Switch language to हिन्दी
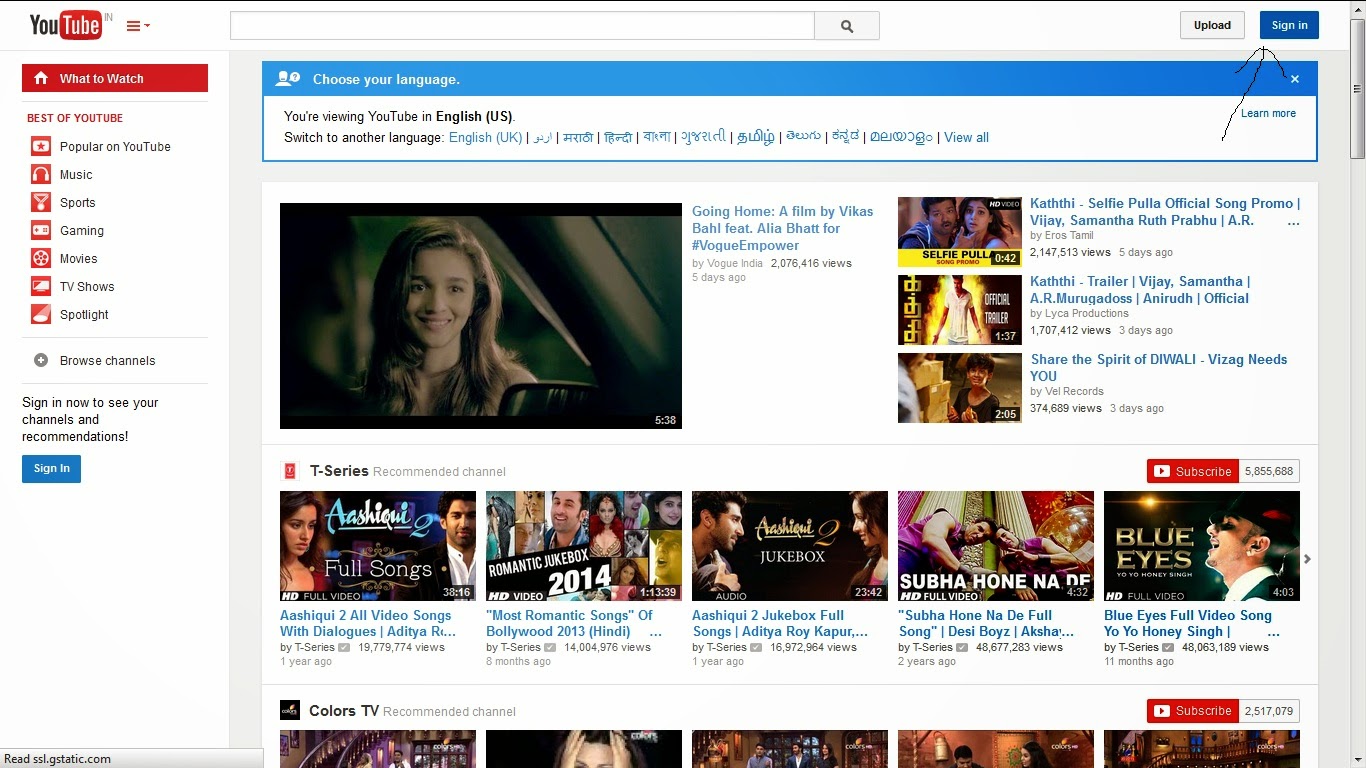Image resolution: width=1366 pixels, height=768 pixels. [x=618, y=137]
